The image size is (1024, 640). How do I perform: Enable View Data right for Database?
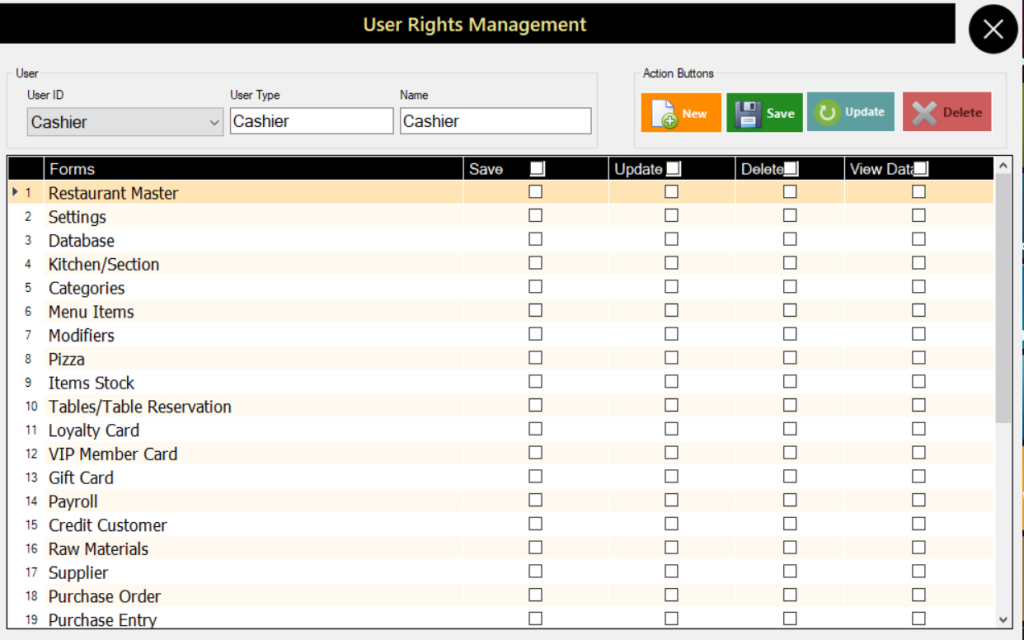coord(919,239)
